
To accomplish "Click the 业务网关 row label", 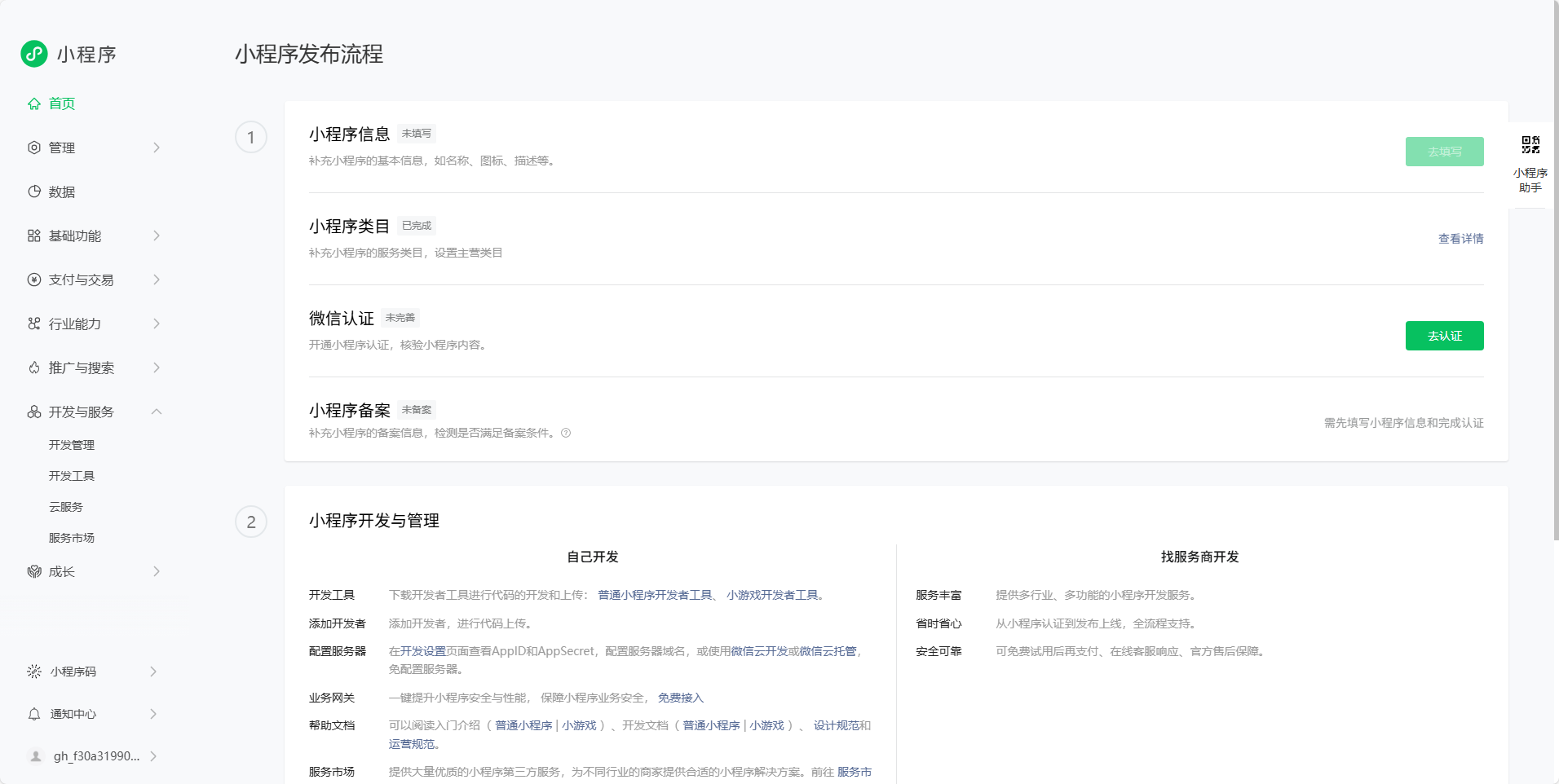I will (x=331, y=698).
